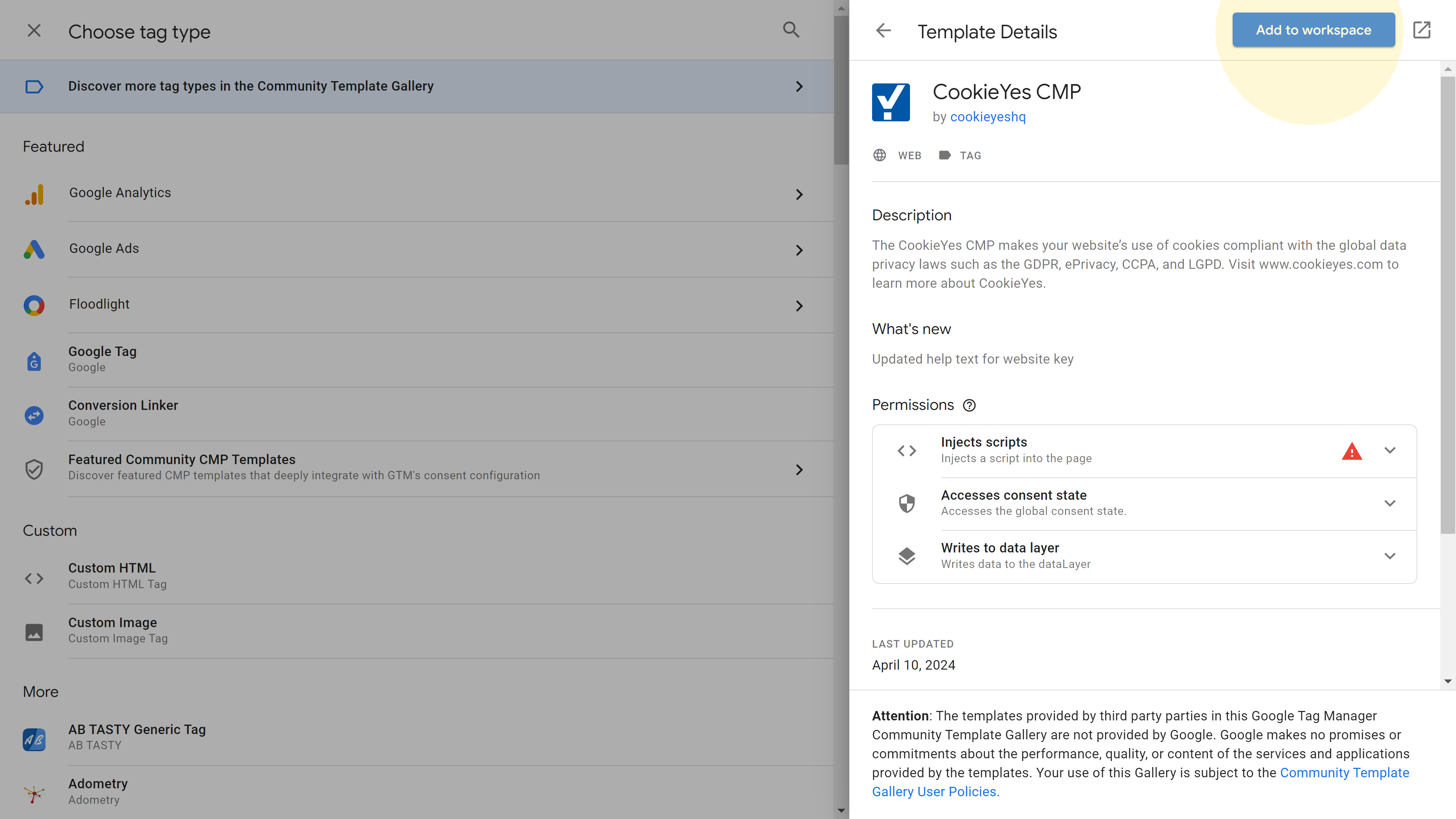Expand Floodlight tag options
Screen dimensions: 1456x819
(x=799, y=306)
